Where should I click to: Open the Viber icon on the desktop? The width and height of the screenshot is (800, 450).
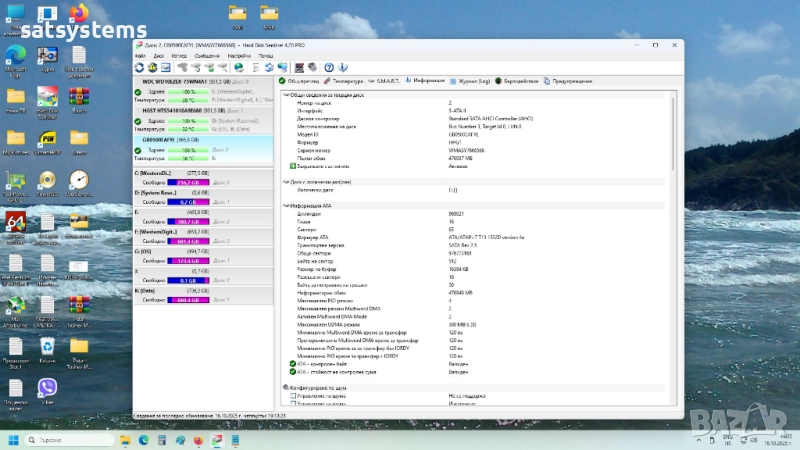click(x=47, y=387)
